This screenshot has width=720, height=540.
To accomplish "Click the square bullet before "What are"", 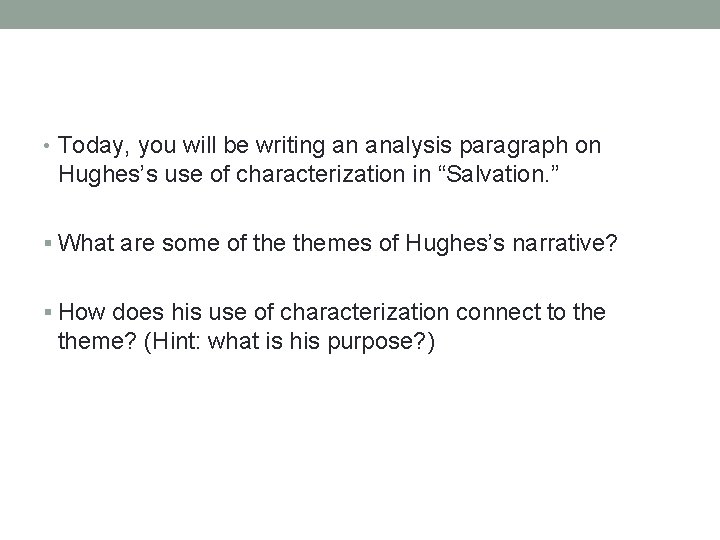I will (x=48, y=243).
